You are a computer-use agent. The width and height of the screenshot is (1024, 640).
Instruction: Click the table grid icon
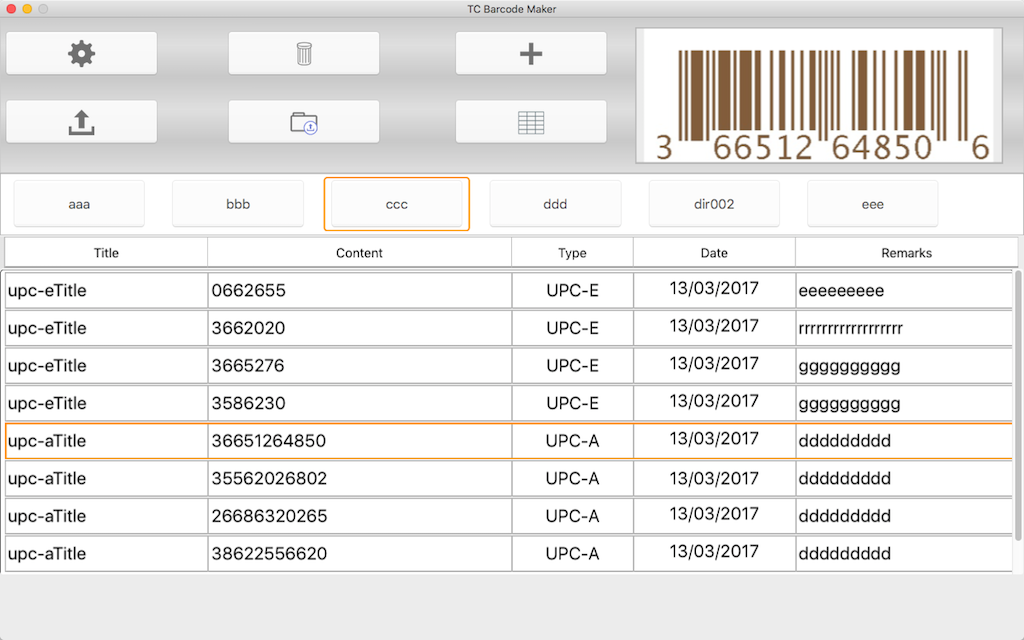point(531,121)
